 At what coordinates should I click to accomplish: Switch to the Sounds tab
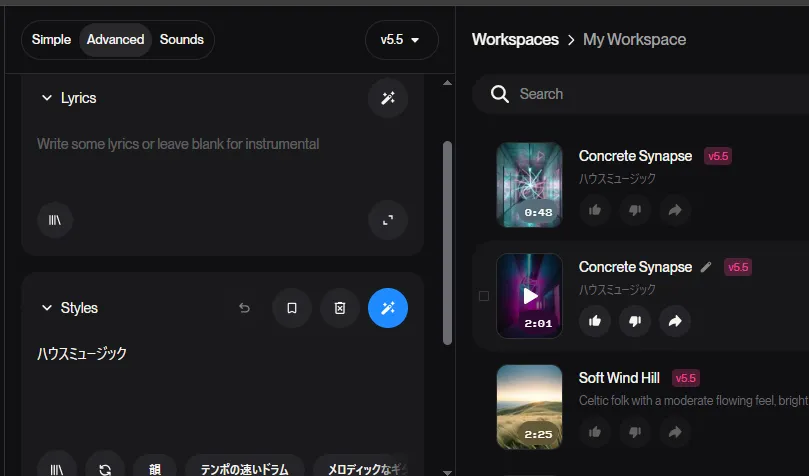pos(181,40)
